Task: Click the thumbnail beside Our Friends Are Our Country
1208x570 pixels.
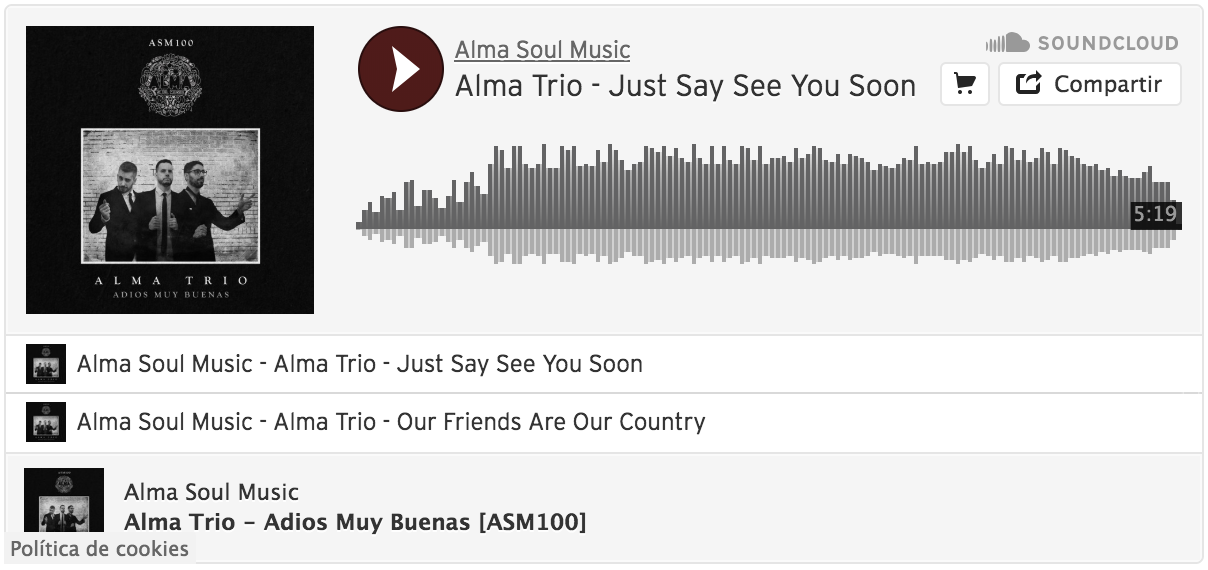Action: click(x=46, y=422)
